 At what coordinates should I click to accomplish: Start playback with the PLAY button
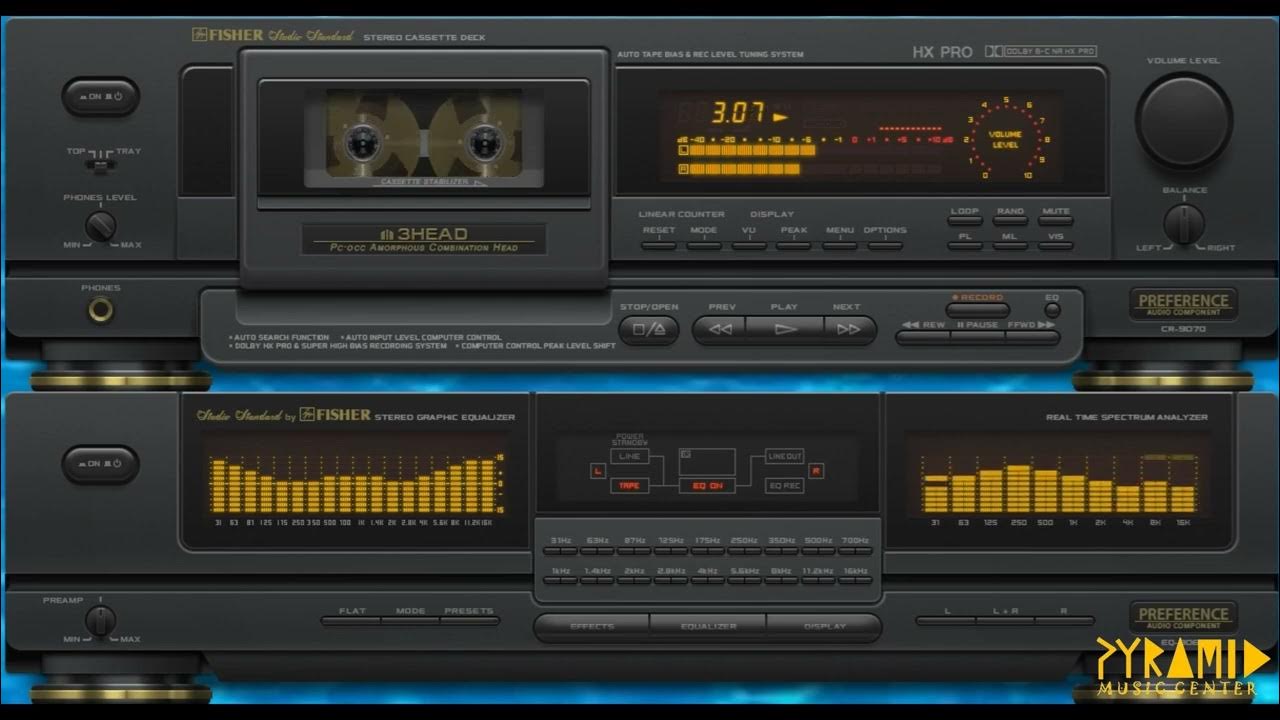point(785,329)
